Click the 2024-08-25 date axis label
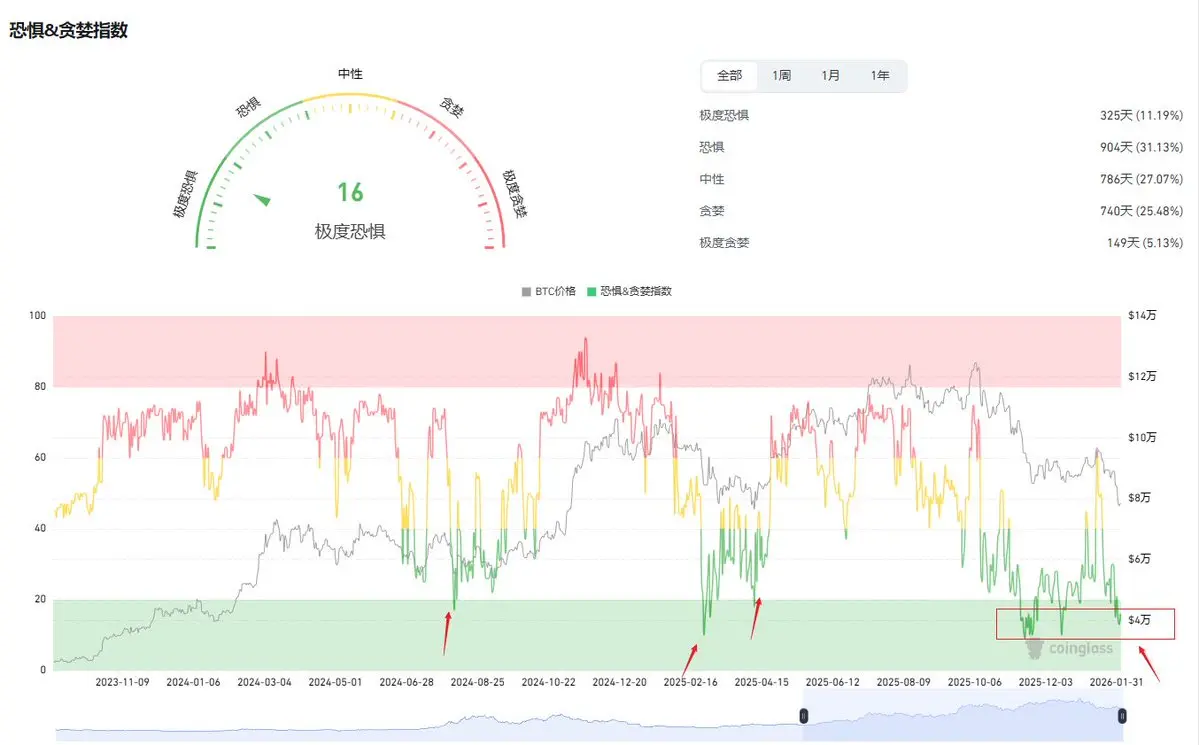 pyautogui.click(x=477, y=682)
